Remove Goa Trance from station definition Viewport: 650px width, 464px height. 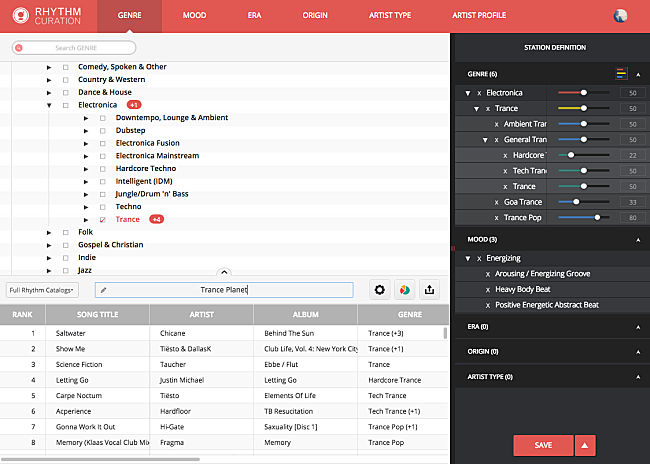(495, 202)
